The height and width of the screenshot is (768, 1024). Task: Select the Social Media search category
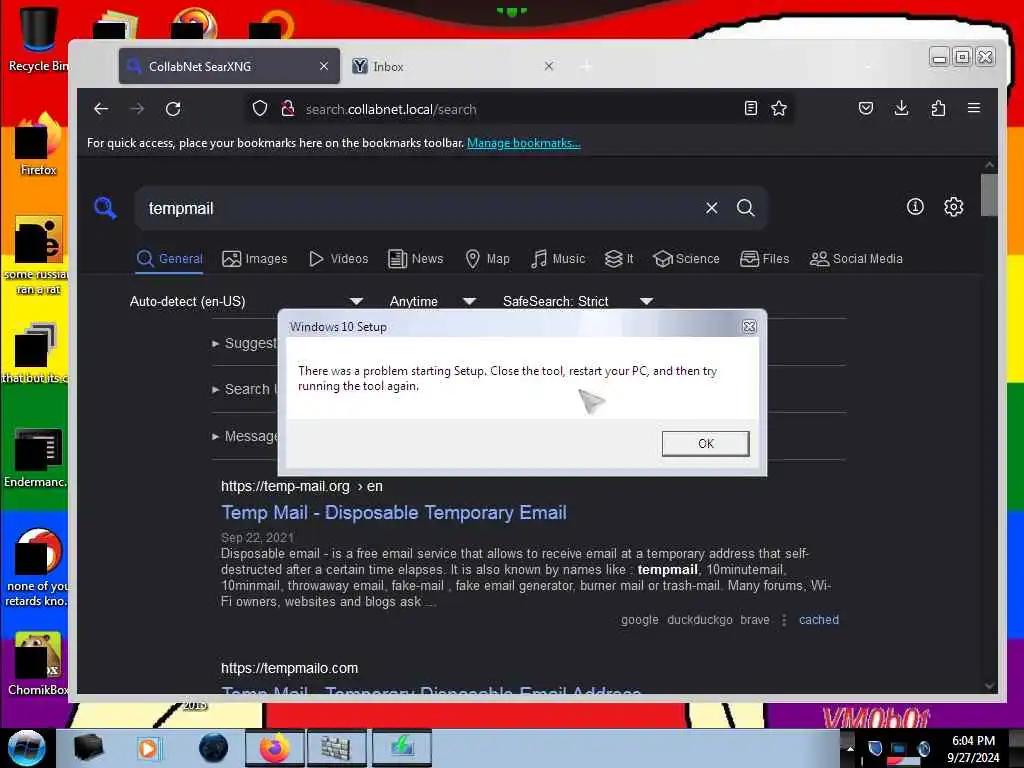coord(856,259)
